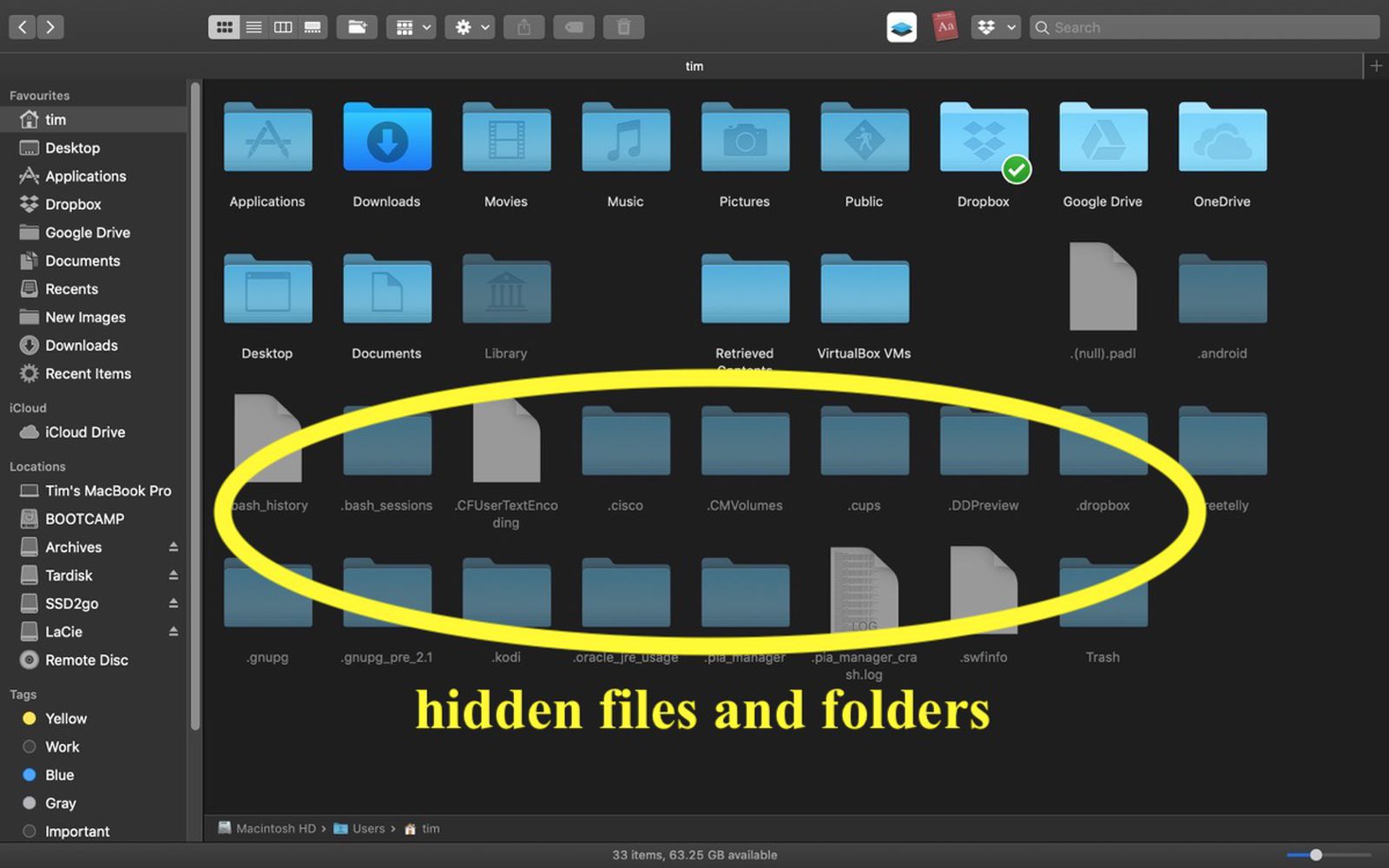Click in the Search field
Image resolution: width=1389 pixels, height=868 pixels.
click(x=1207, y=27)
